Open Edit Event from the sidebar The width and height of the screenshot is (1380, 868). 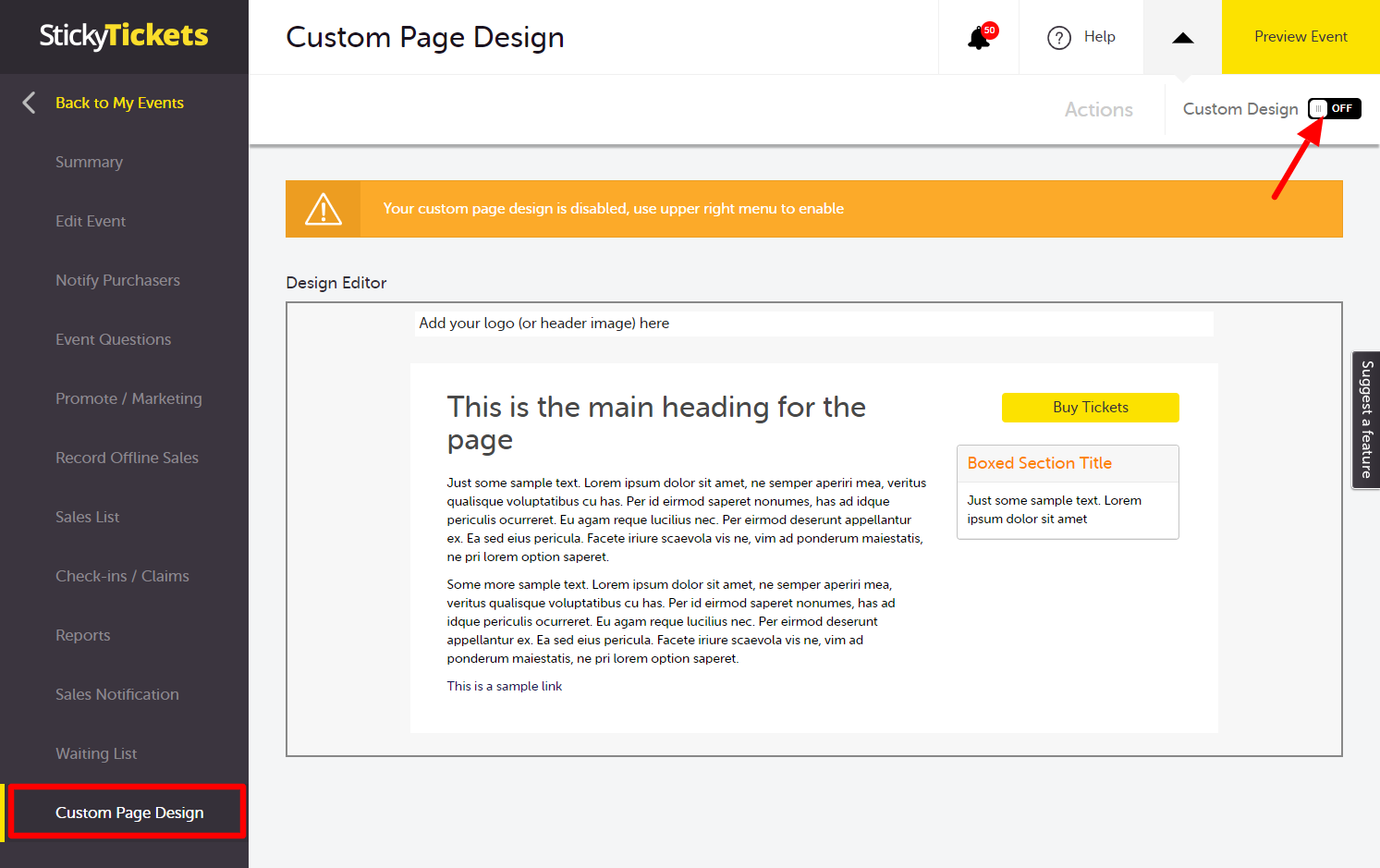coord(90,221)
